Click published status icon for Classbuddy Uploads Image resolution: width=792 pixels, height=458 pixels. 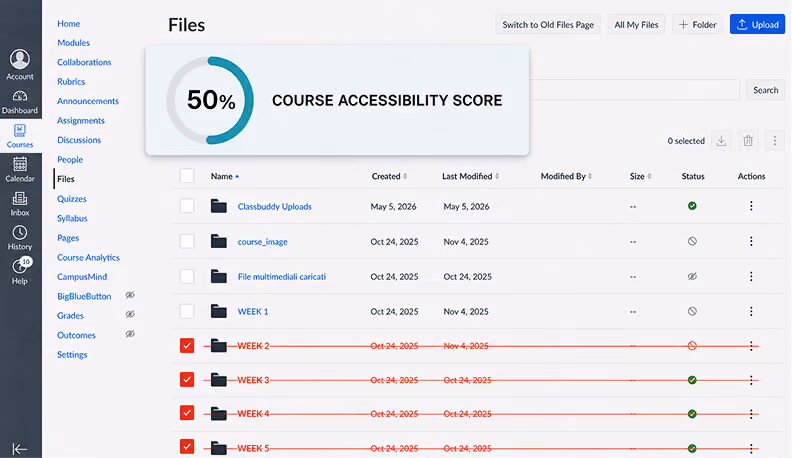pyautogui.click(x=692, y=206)
